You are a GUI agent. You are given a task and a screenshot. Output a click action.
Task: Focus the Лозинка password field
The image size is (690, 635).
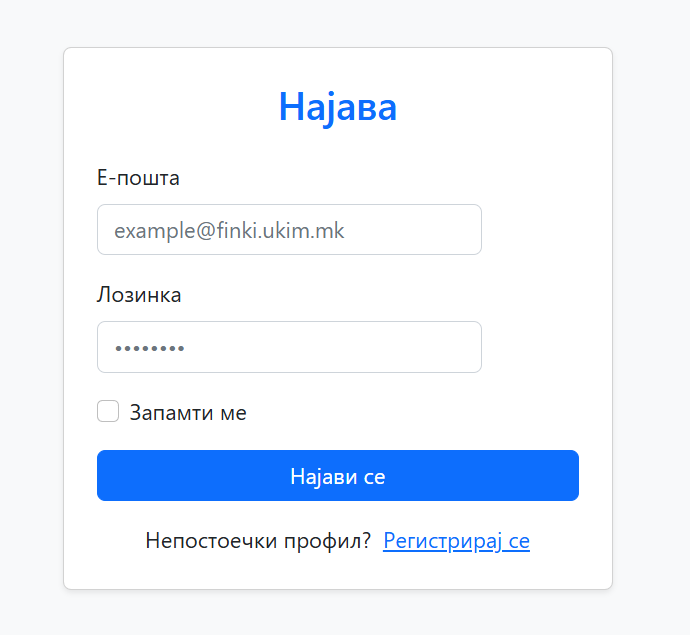coord(289,347)
